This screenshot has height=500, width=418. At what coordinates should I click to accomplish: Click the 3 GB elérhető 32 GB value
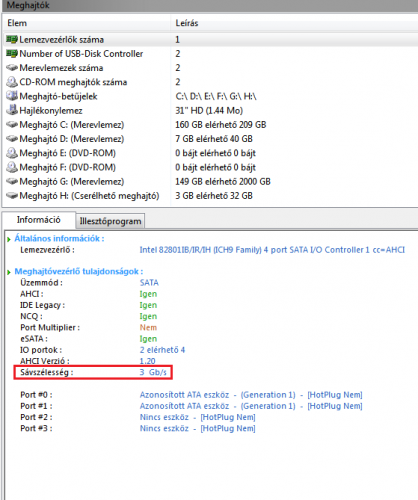[x=214, y=196]
